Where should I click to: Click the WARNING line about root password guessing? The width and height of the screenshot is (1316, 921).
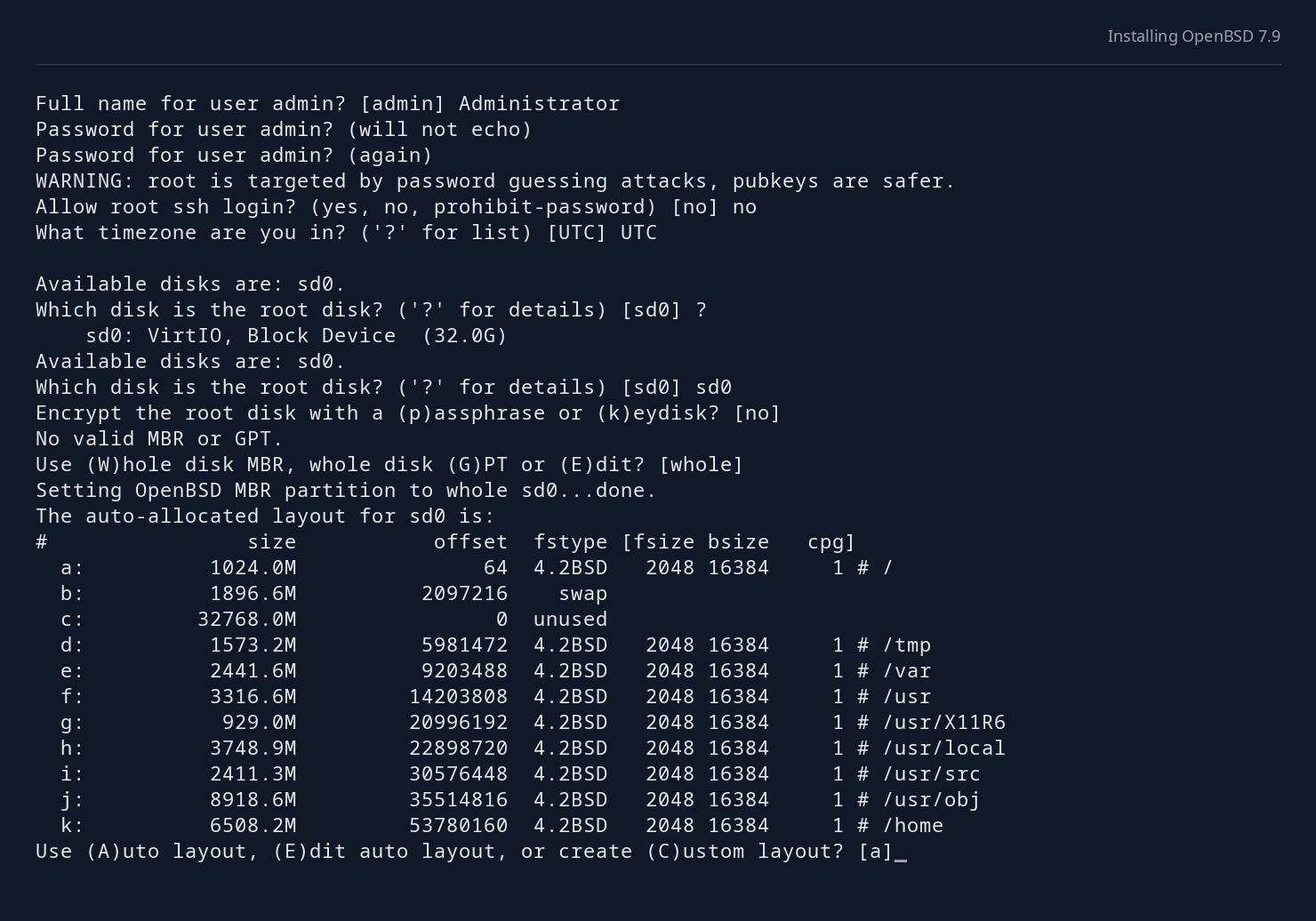coord(495,180)
